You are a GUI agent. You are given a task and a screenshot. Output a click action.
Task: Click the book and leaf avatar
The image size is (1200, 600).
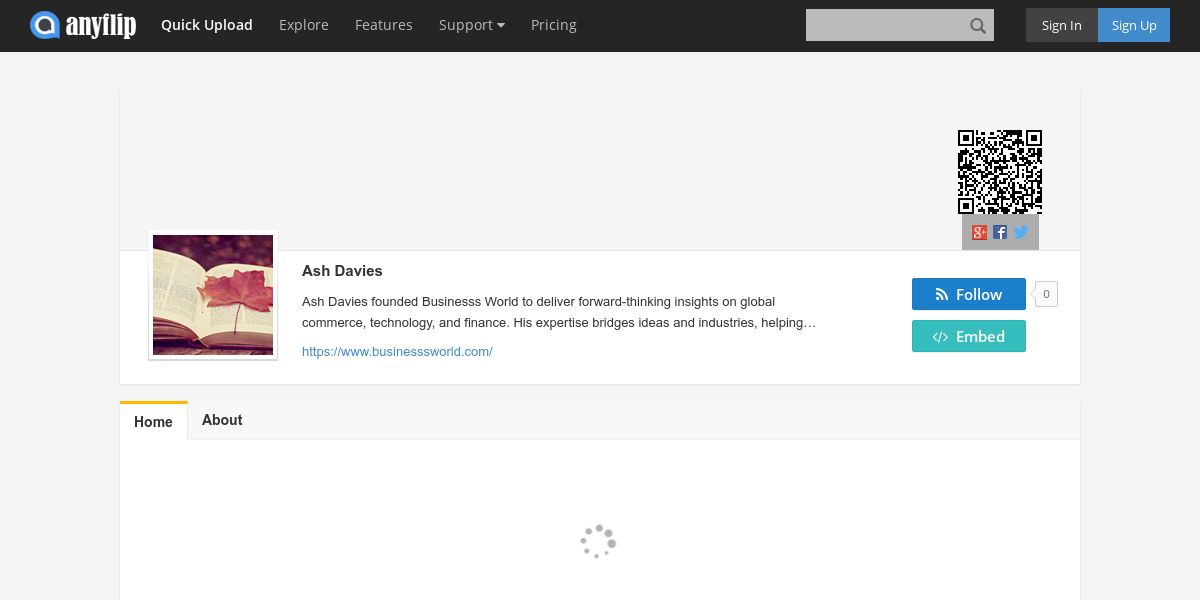coord(213,295)
